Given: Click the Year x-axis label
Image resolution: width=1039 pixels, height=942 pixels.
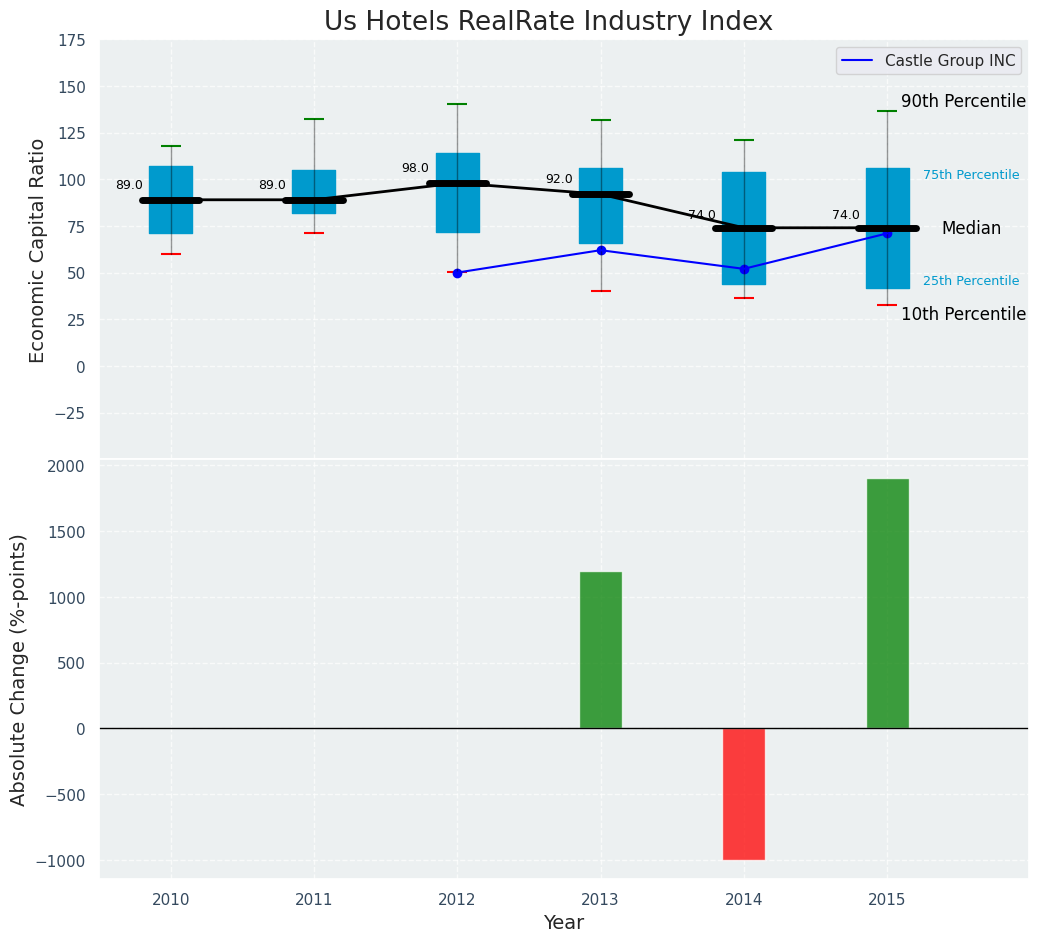Looking at the screenshot, I should tap(563, 923).
